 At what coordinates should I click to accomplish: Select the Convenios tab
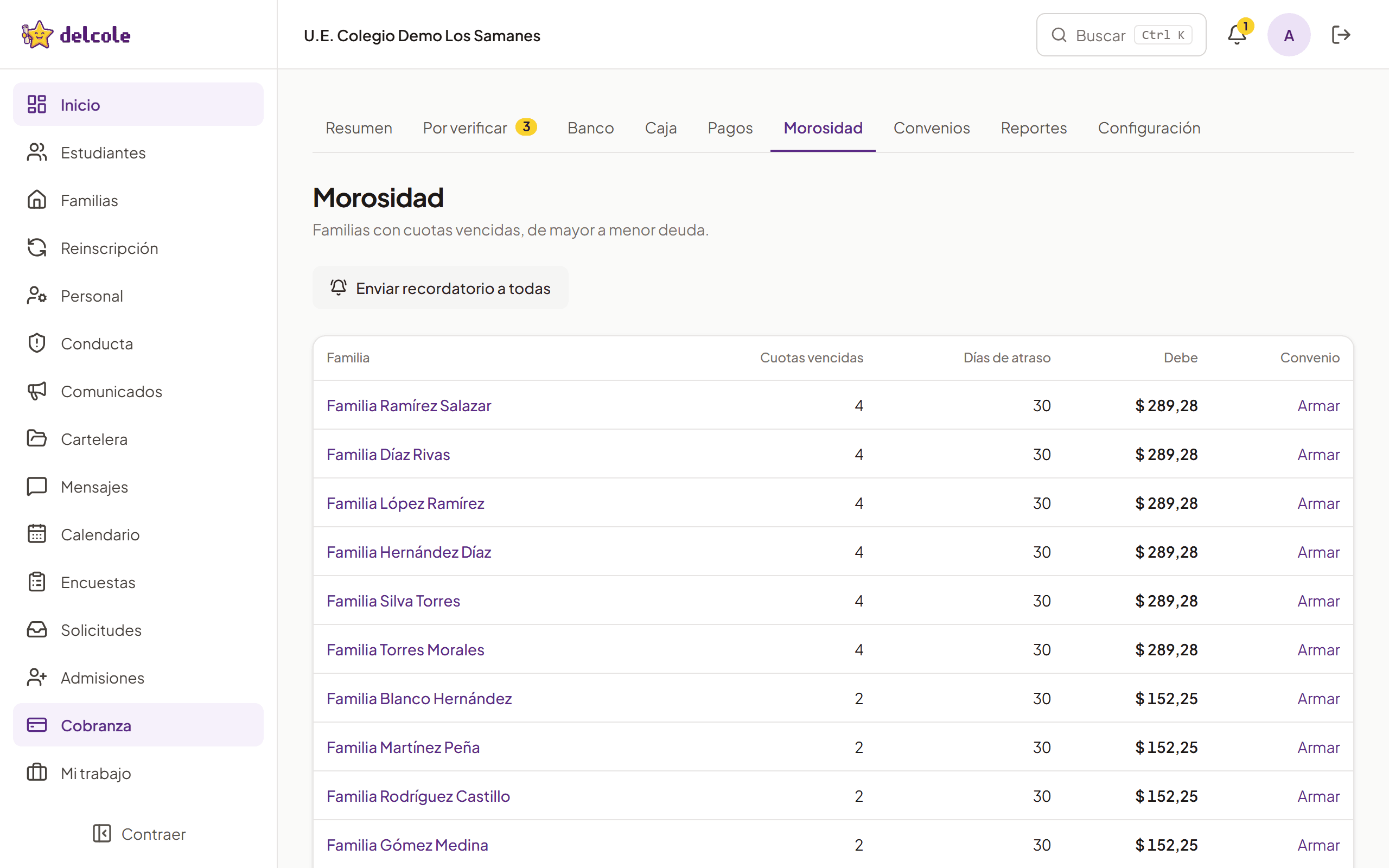tap(932, 127)
